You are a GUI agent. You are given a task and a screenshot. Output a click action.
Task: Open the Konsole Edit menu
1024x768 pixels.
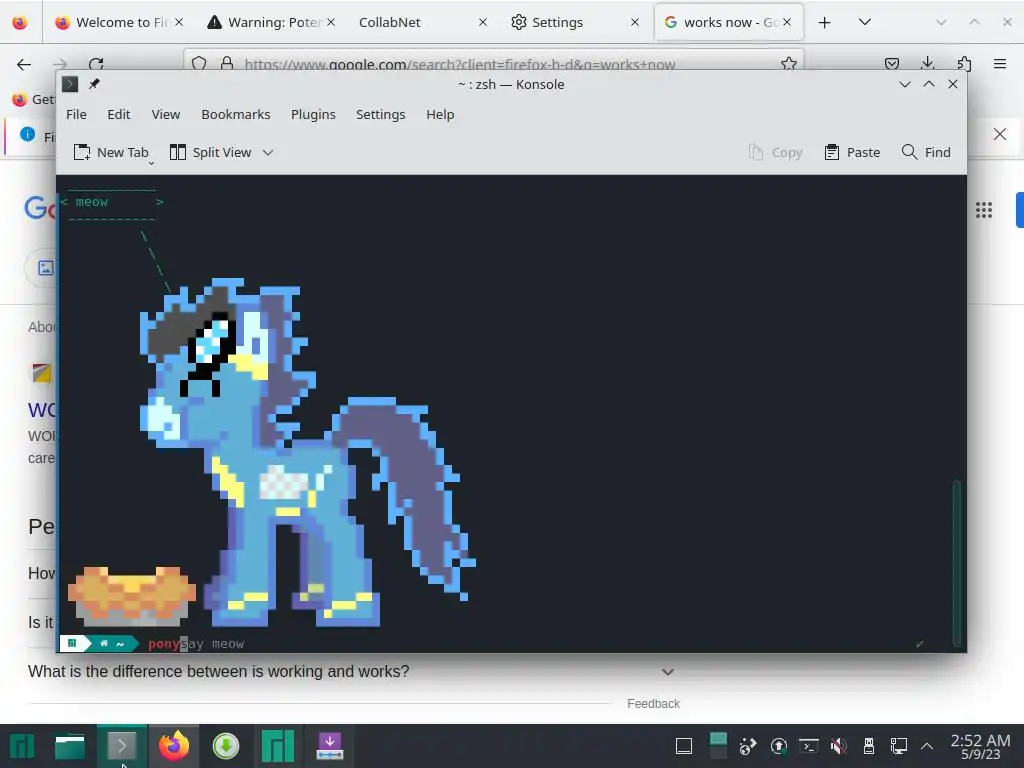click(x=119, y=114)
